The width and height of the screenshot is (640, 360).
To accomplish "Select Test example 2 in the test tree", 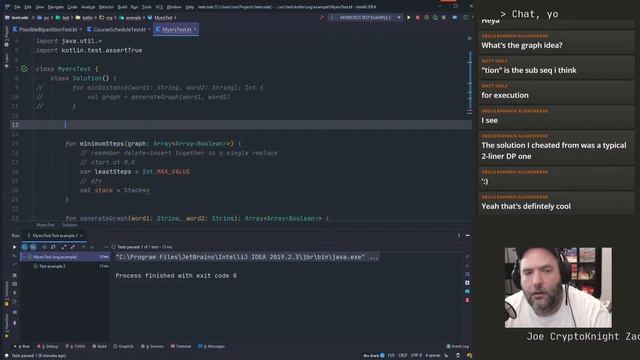I will point(52,266).
